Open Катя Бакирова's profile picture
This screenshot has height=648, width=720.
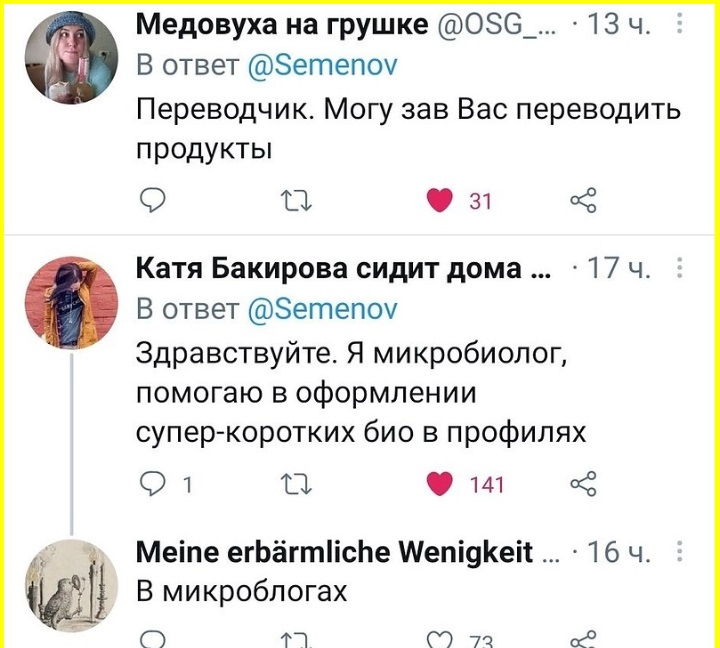[71, 303]
